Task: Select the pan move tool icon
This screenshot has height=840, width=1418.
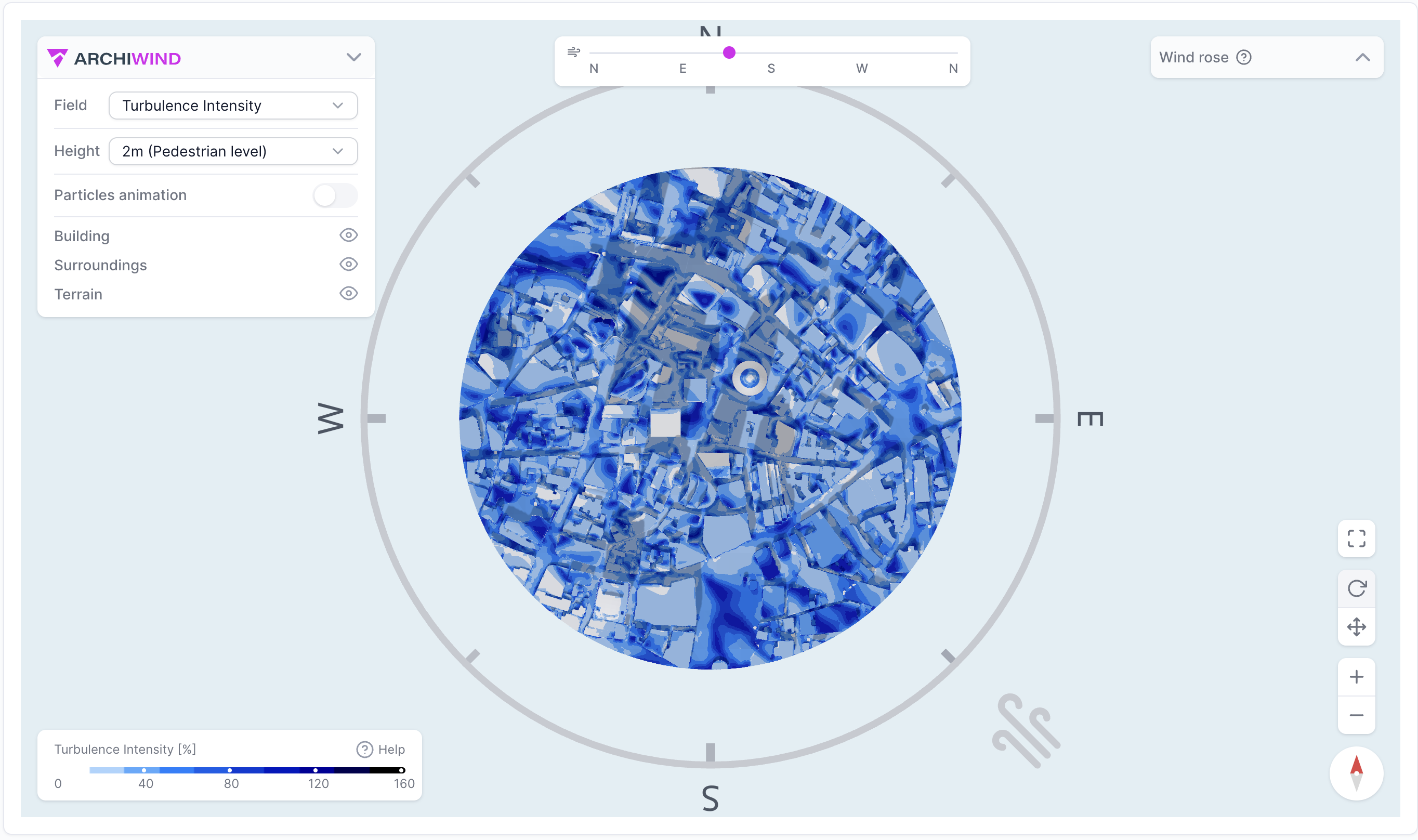Action: pyautogui.click(x=1356, y=626)
